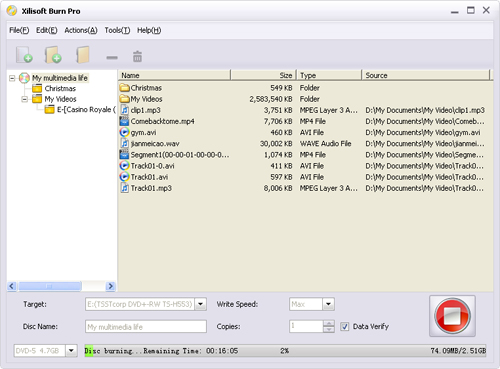Minimize the Xilisoft Burn Pro window

click(x=455, y=11)
